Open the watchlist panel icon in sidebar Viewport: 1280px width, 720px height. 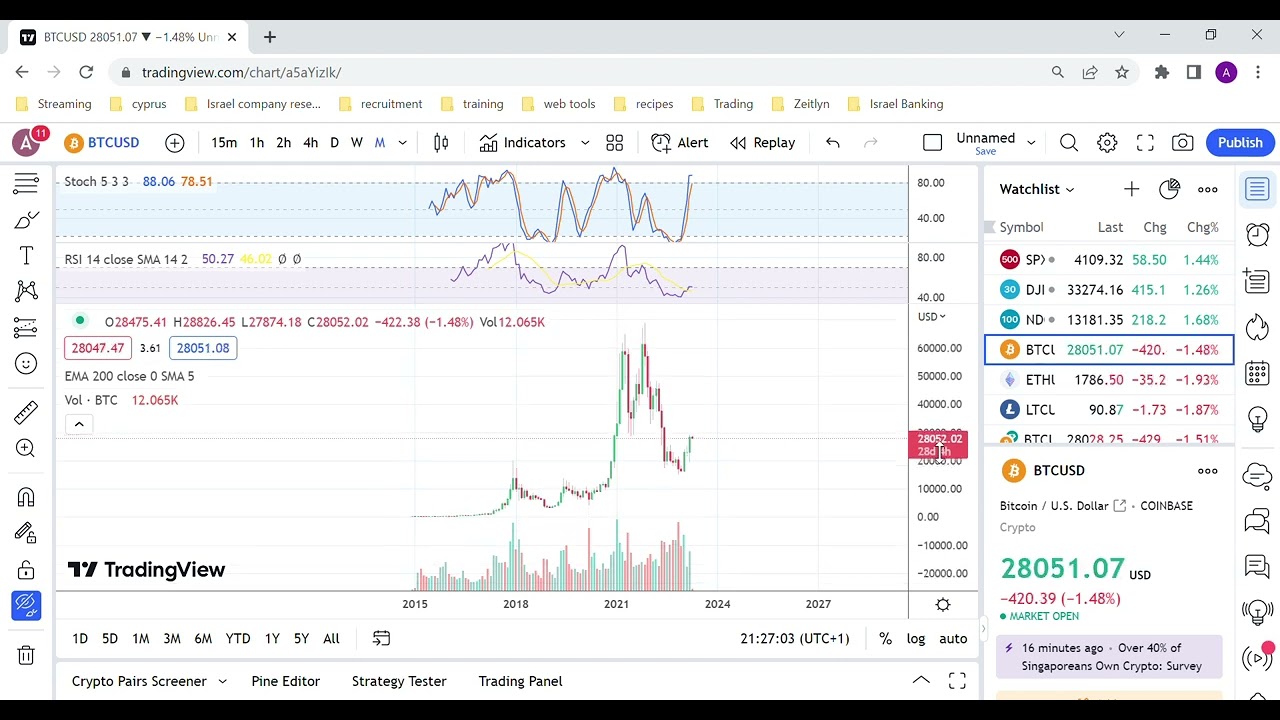tap(1257, 189)
